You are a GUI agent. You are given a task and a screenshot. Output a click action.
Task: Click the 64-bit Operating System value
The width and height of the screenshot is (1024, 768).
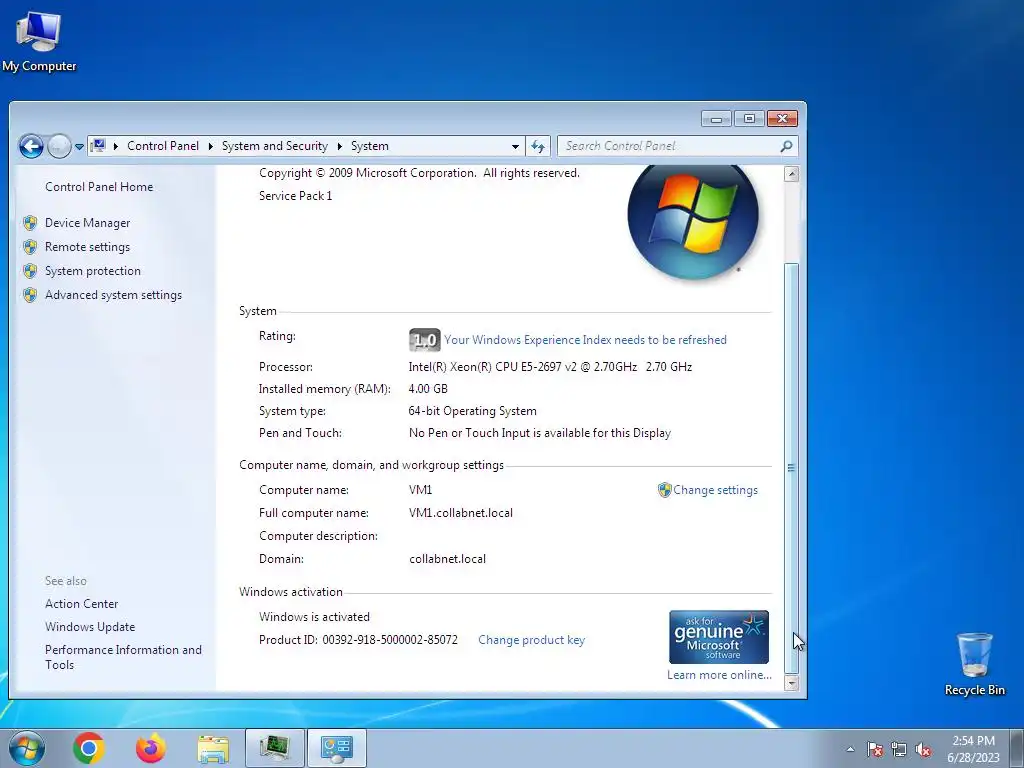click(473, 411)
